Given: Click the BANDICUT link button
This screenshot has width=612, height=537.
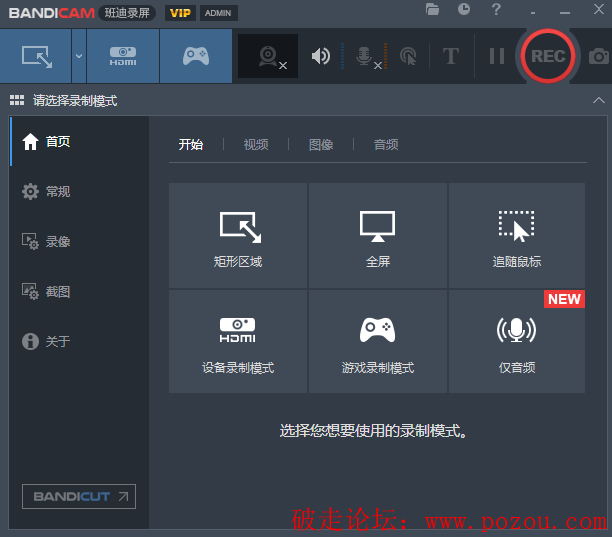Looking at the screenshot, I should 79,496.
